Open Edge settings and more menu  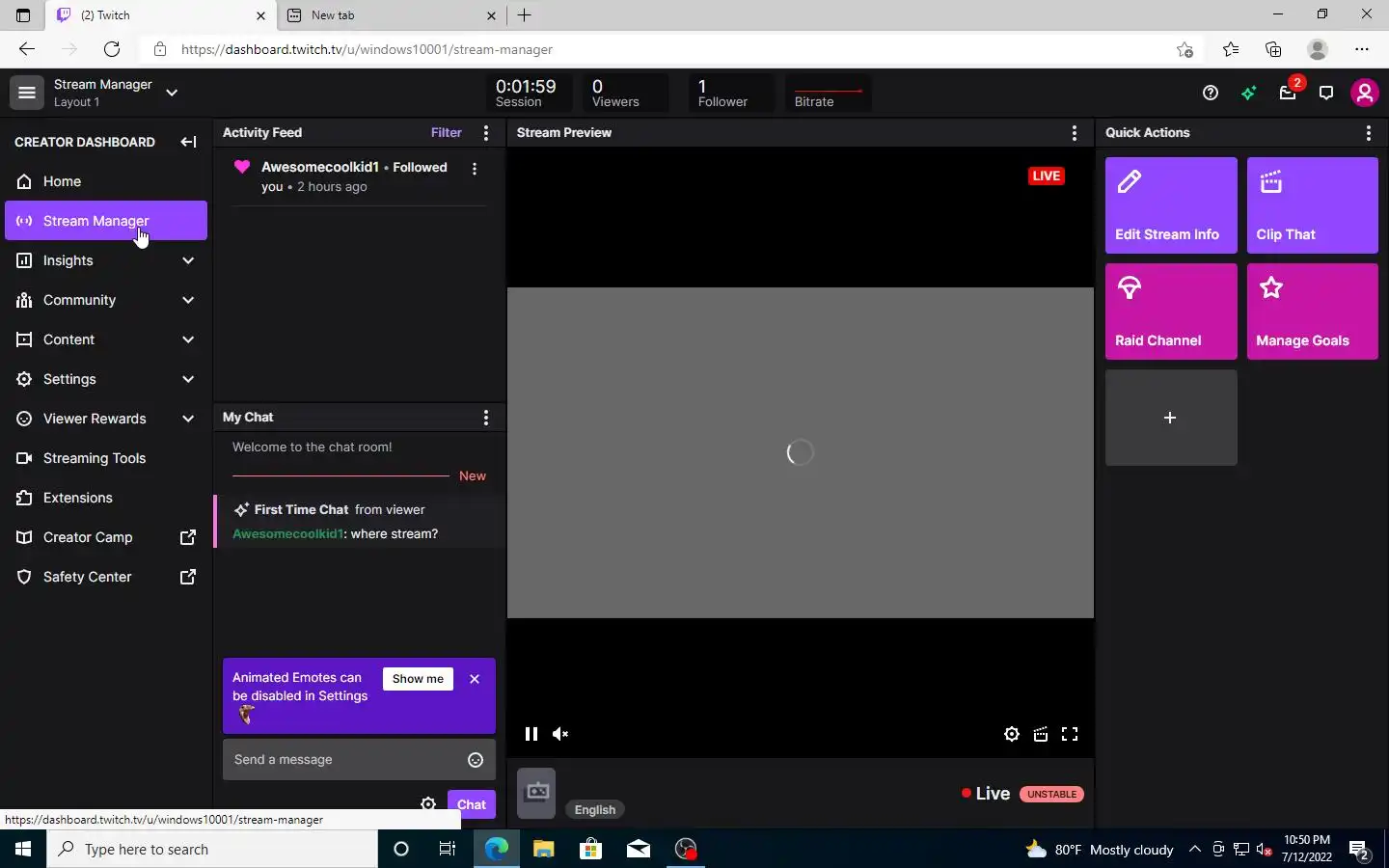click(1362, 49)
